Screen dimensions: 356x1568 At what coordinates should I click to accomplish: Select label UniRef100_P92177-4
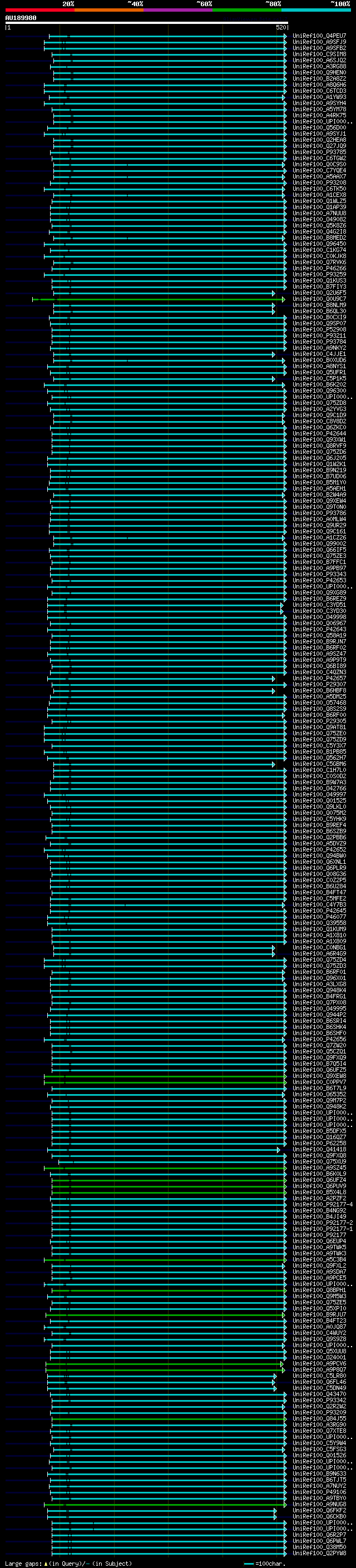click(323, 1204)
